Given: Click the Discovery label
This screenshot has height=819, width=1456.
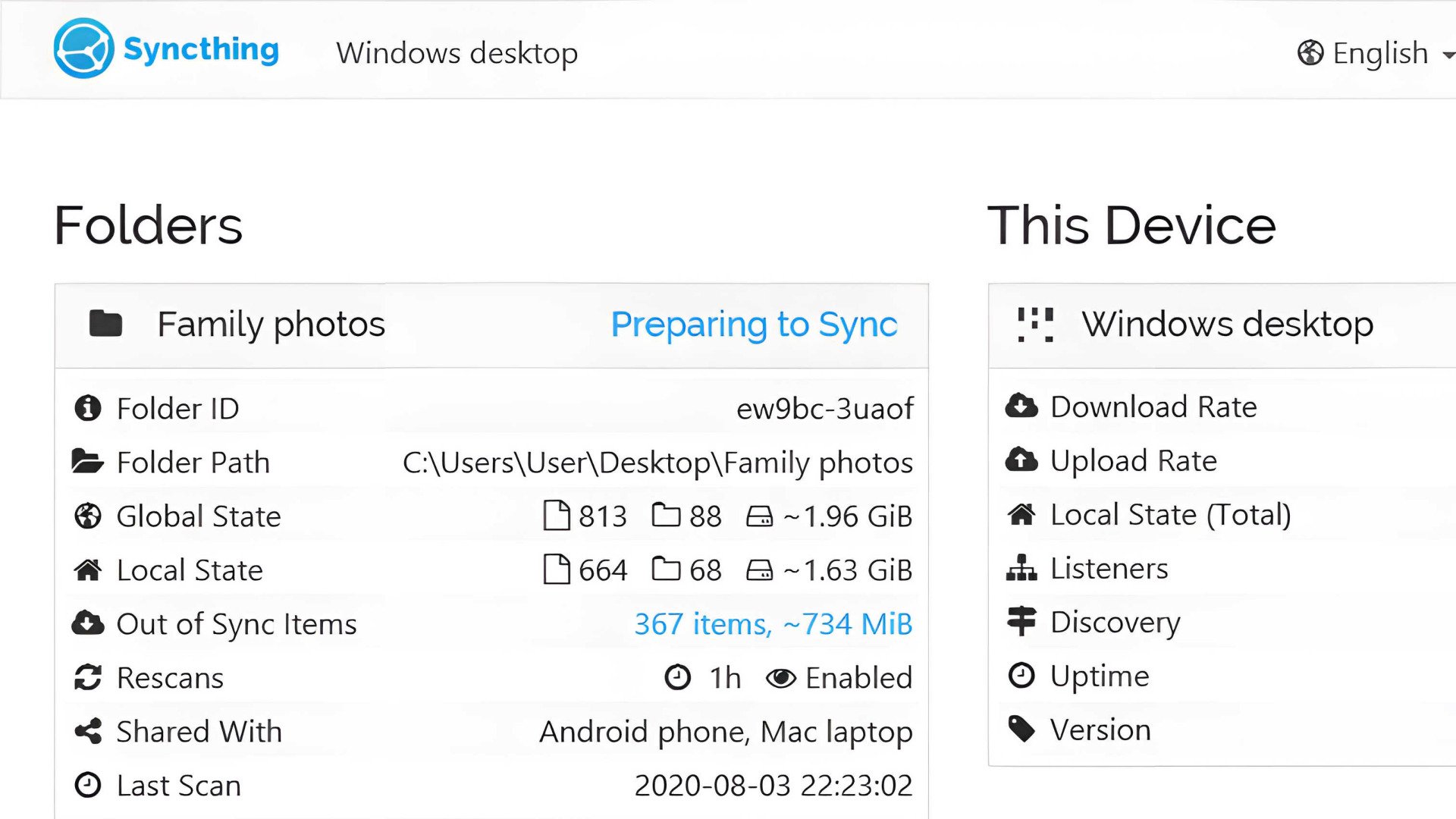Looking at the screenshot, I should pos(1116,623).
